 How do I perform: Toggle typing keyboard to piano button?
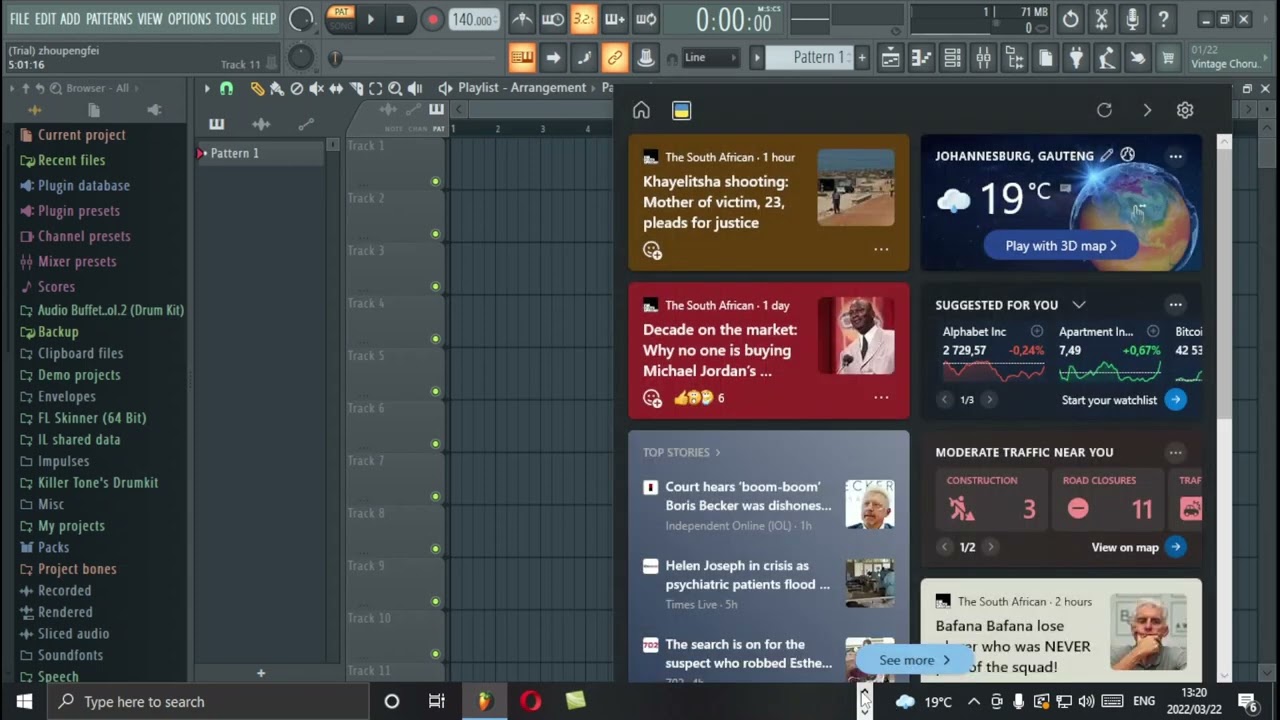(521, 58)
